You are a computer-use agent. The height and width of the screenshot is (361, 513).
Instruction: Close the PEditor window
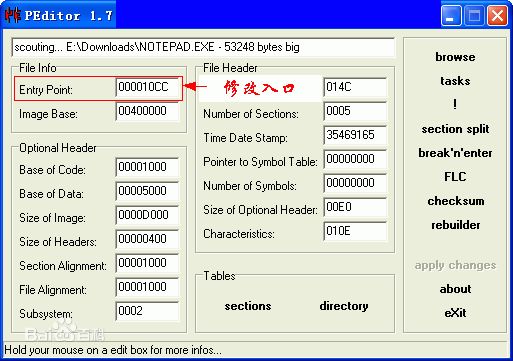tap(497, 15)
